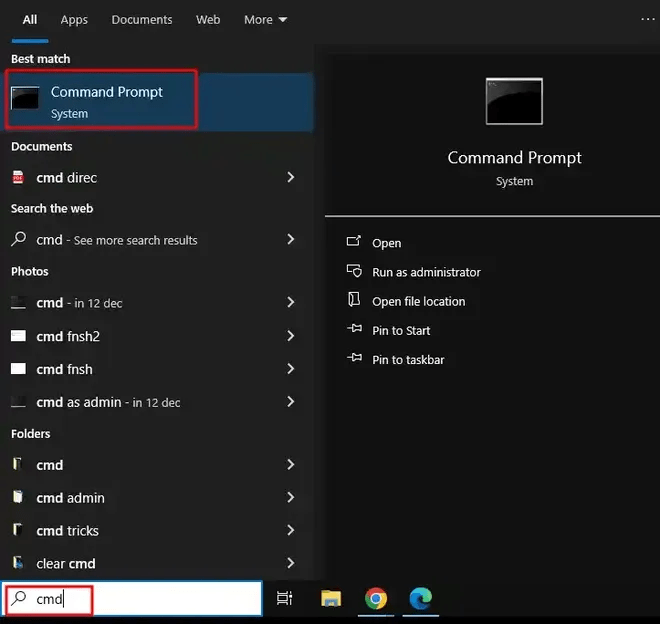
Task: Click the Run as administrator shield icon
Action: [x=353, y=272]
